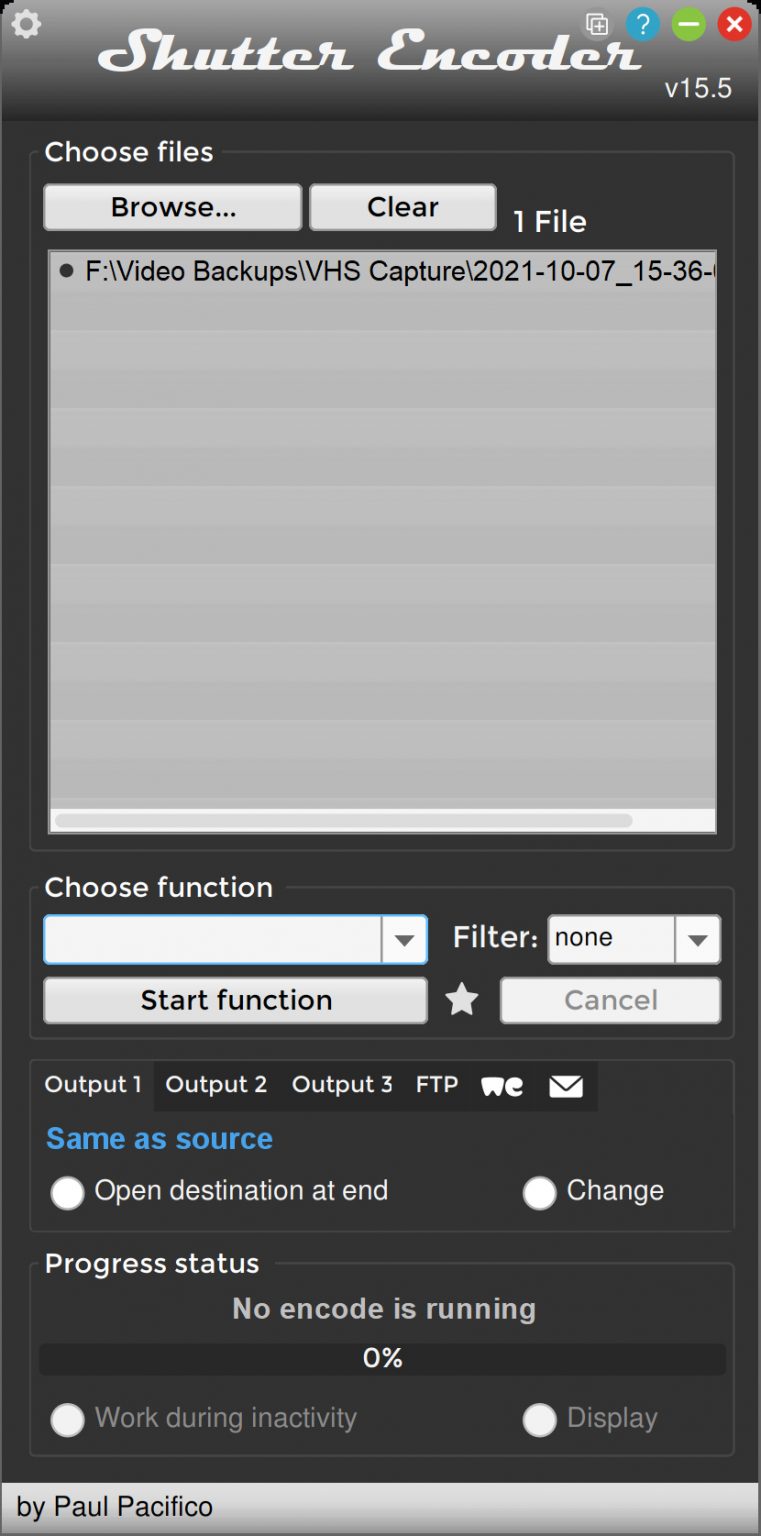Expand the Filter dropdown arrow
Image resolution: width=761 pixels, height=1536 pixels.
pos(698,940)
